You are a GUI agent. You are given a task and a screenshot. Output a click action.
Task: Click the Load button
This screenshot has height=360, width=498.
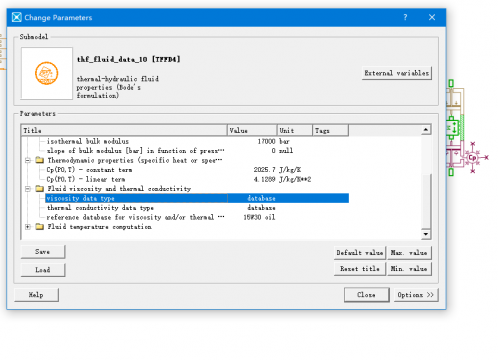[x=43, y=270]
